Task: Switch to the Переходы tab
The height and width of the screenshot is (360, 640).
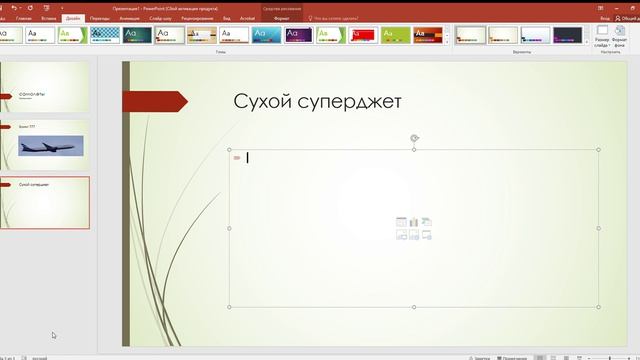Action: (100, 18)
